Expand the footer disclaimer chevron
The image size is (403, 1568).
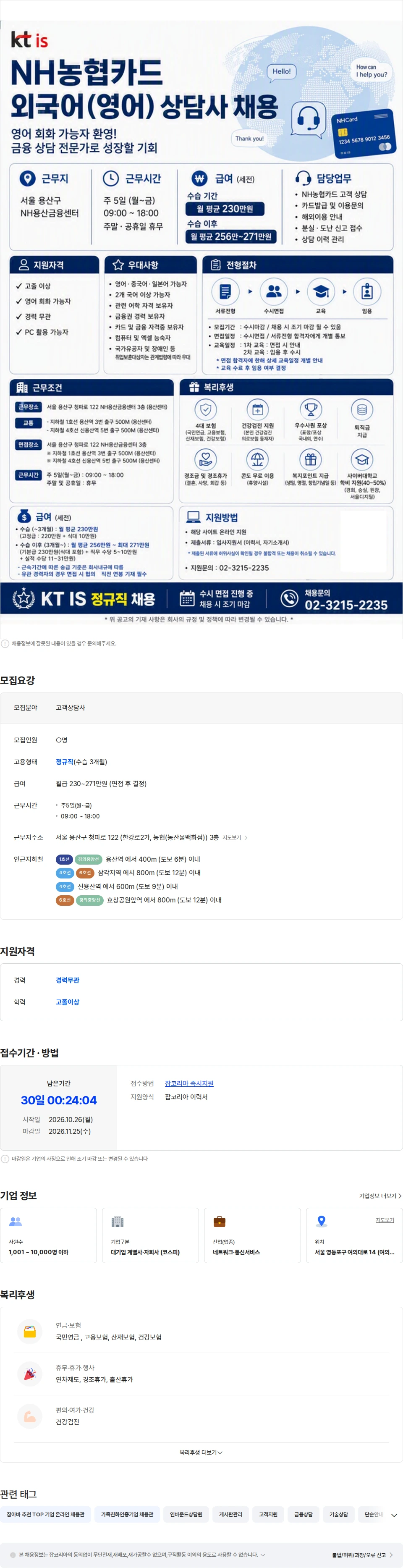[262, 1555]
